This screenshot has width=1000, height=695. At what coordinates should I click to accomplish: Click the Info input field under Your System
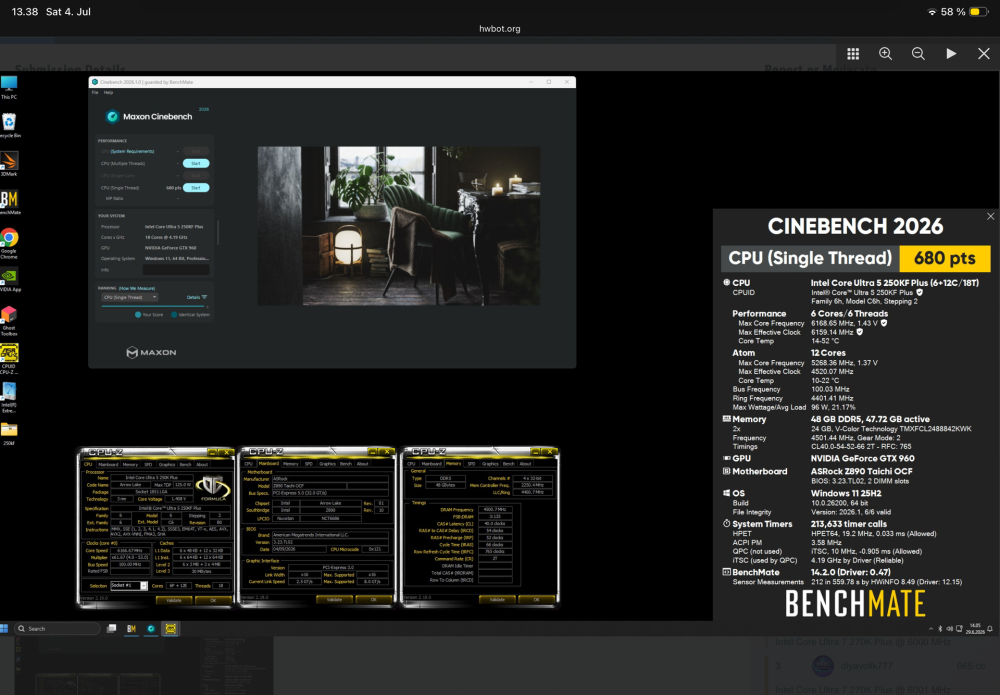pos(176,270)
